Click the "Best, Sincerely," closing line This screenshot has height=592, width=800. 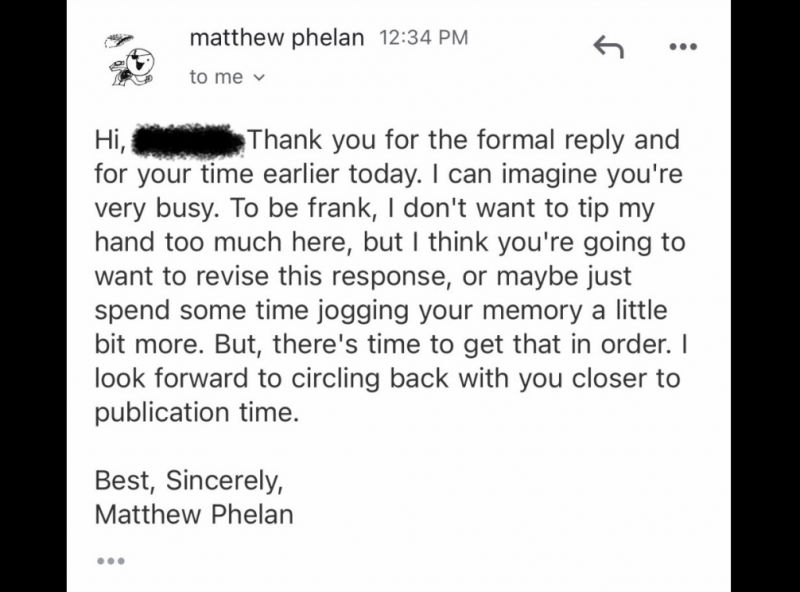point(189,481)
